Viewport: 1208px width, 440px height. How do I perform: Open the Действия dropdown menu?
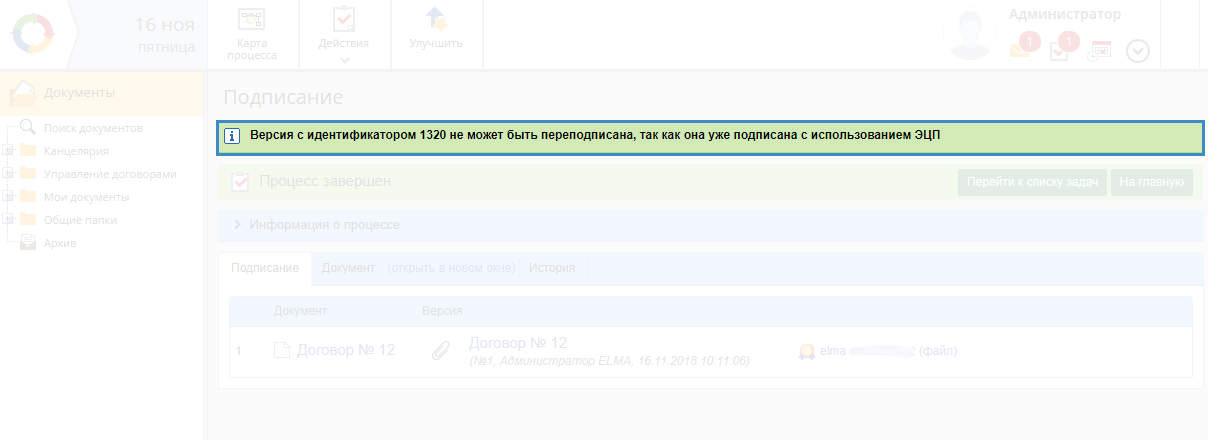pyautogui.click(x=343, y=35)
